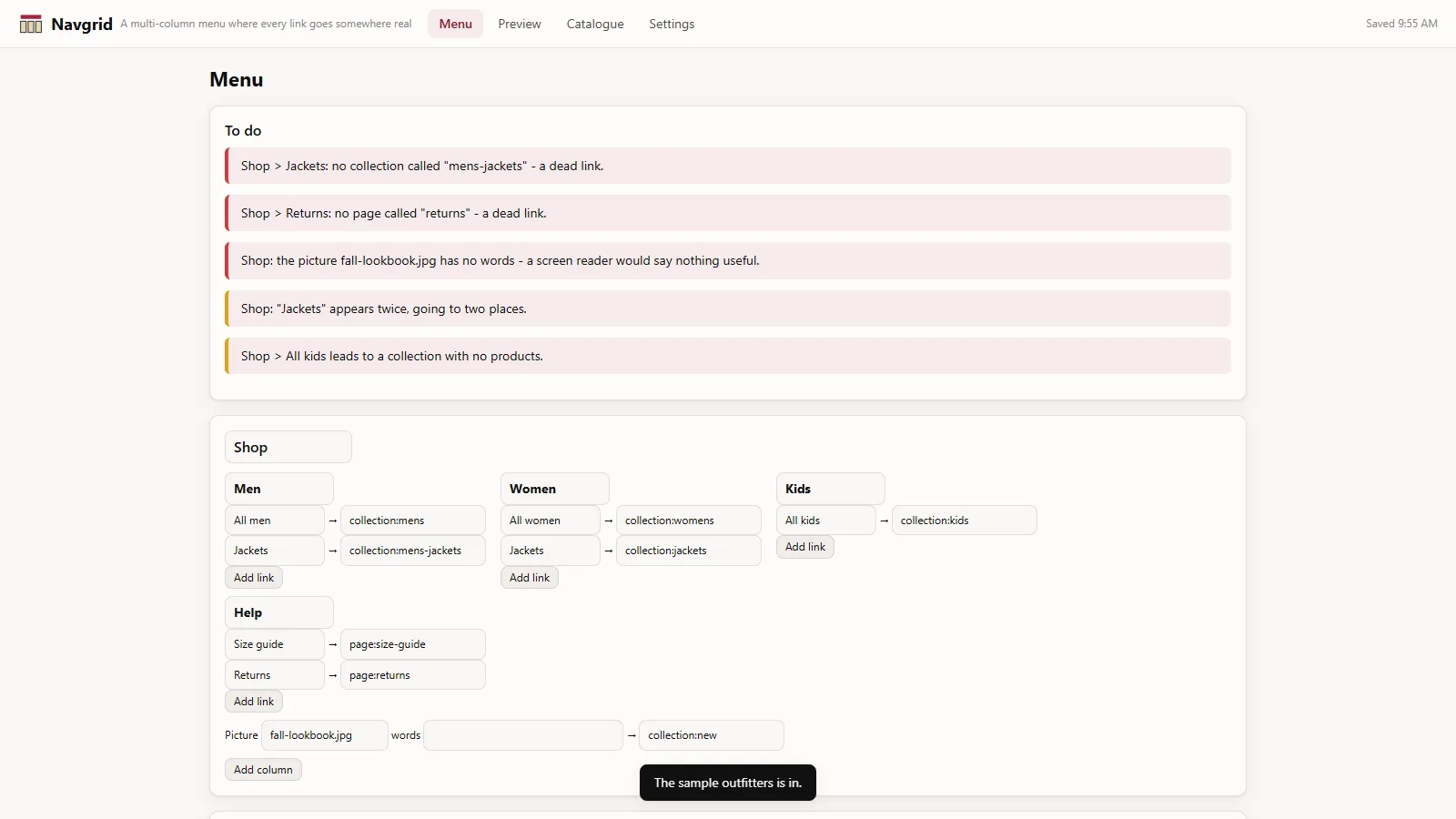Click the Returns label field
Image resolution: width=1456 pixels, height=819 pixels.
pos(274,675)
